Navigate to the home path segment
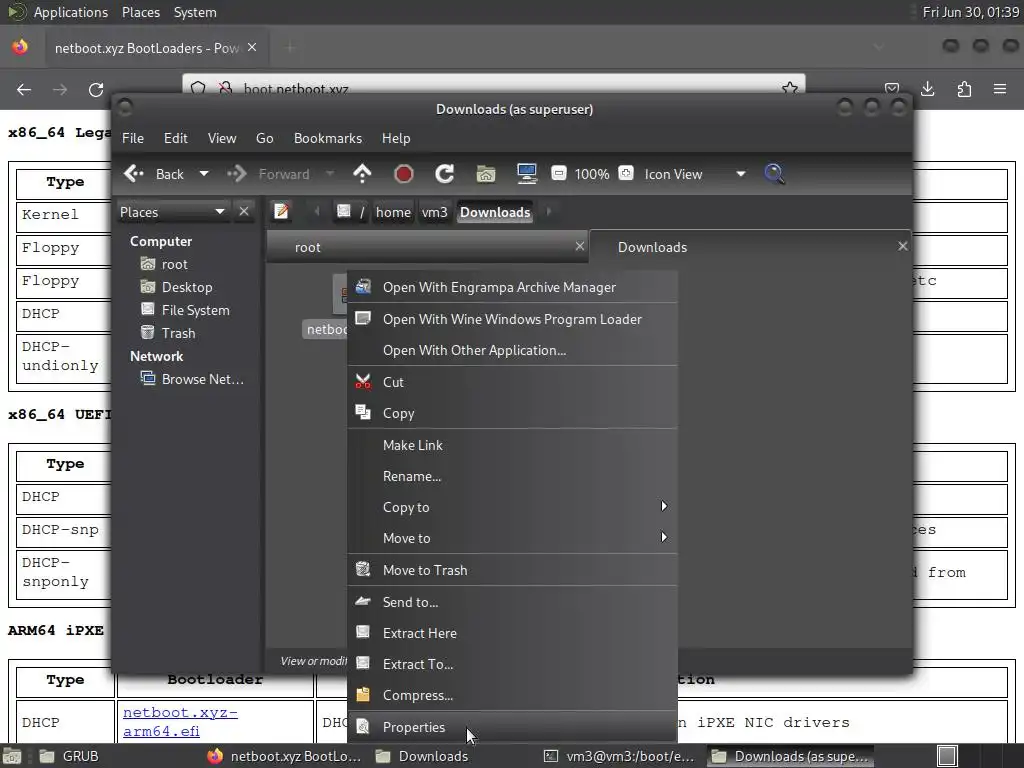 click(393, 212)
